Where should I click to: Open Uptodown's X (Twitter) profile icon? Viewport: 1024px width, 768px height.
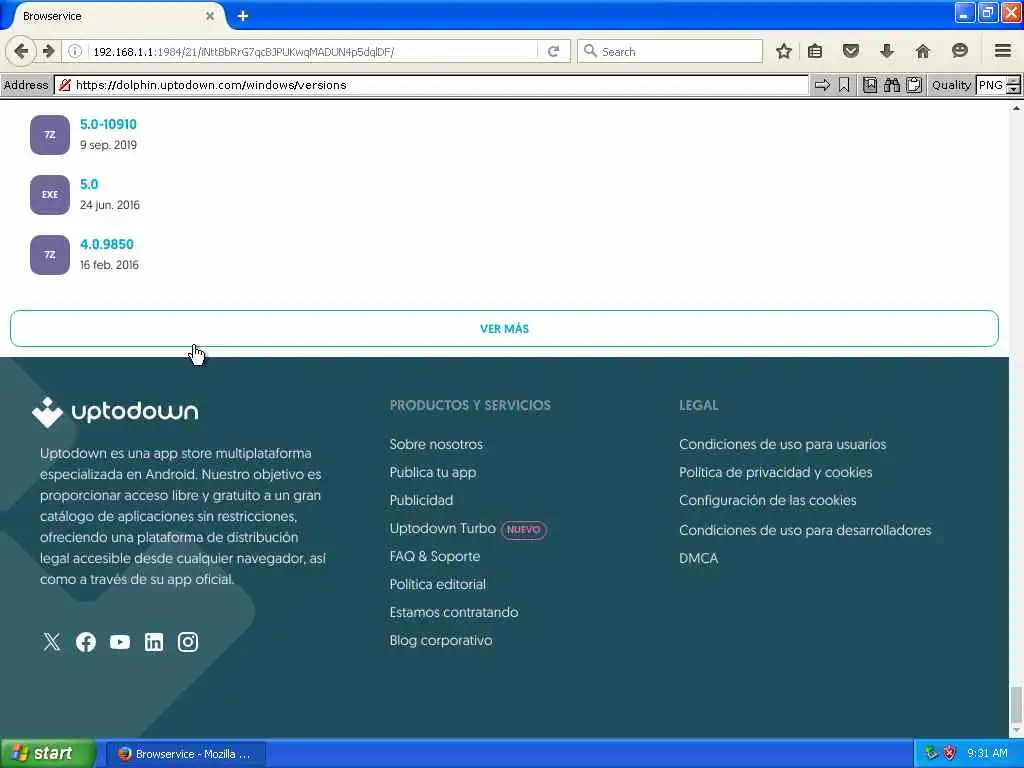[x=52, y=642]
